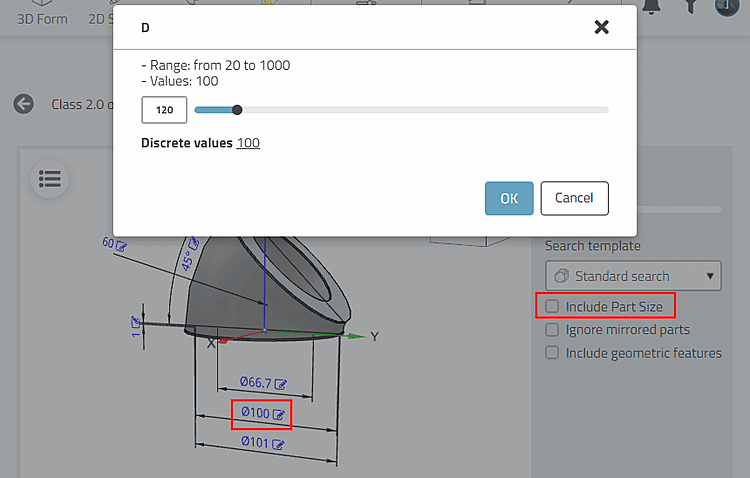Viewport: 750px width, 478px height.
Task: Click the Ø66.7 dimension value text
Action: coord(256,382)
